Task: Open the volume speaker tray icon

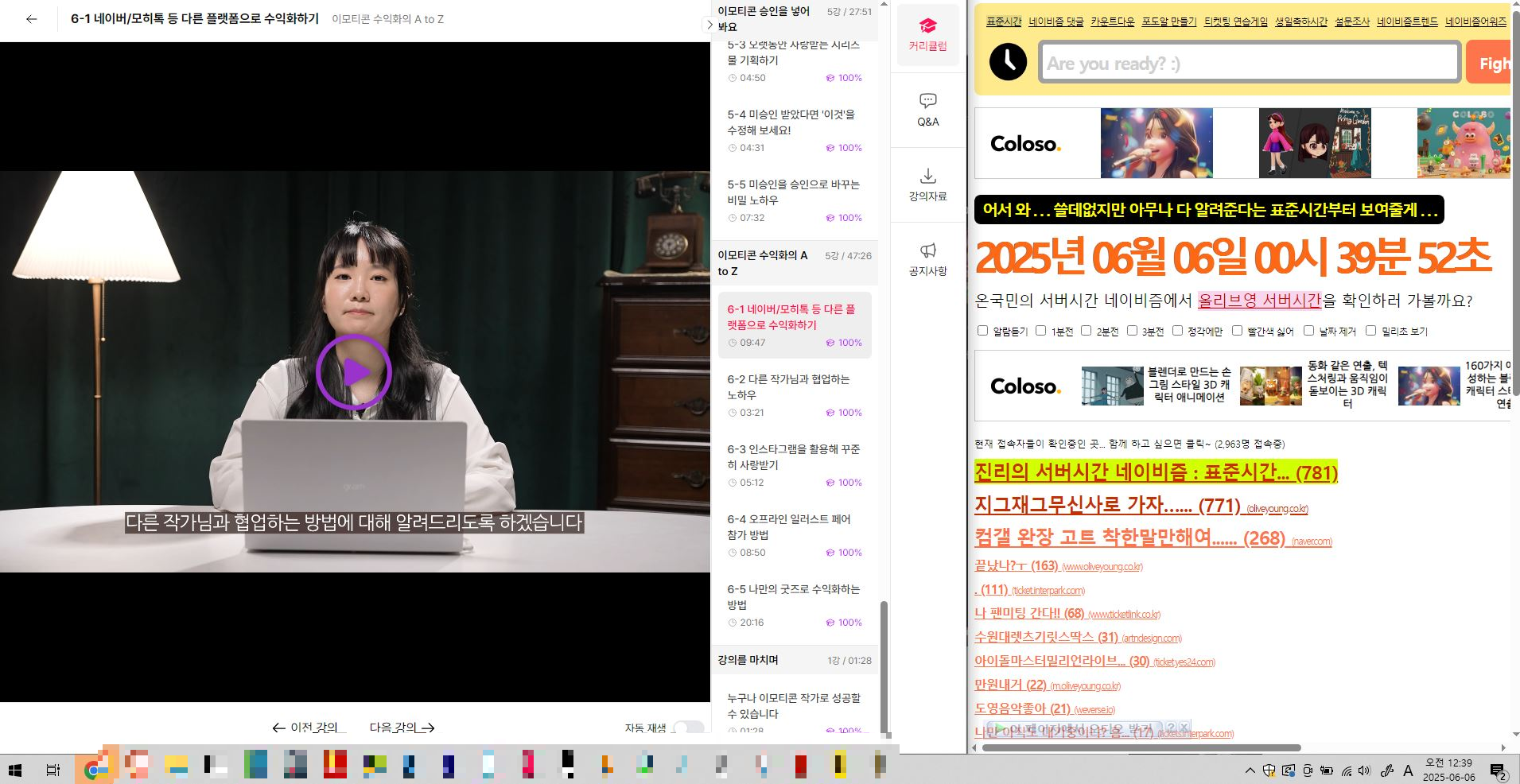Action: [x=1365, y=770]
